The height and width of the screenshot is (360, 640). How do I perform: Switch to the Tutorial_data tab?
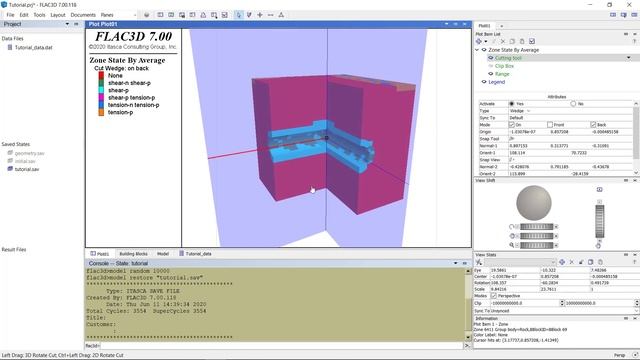pos(196,253)
